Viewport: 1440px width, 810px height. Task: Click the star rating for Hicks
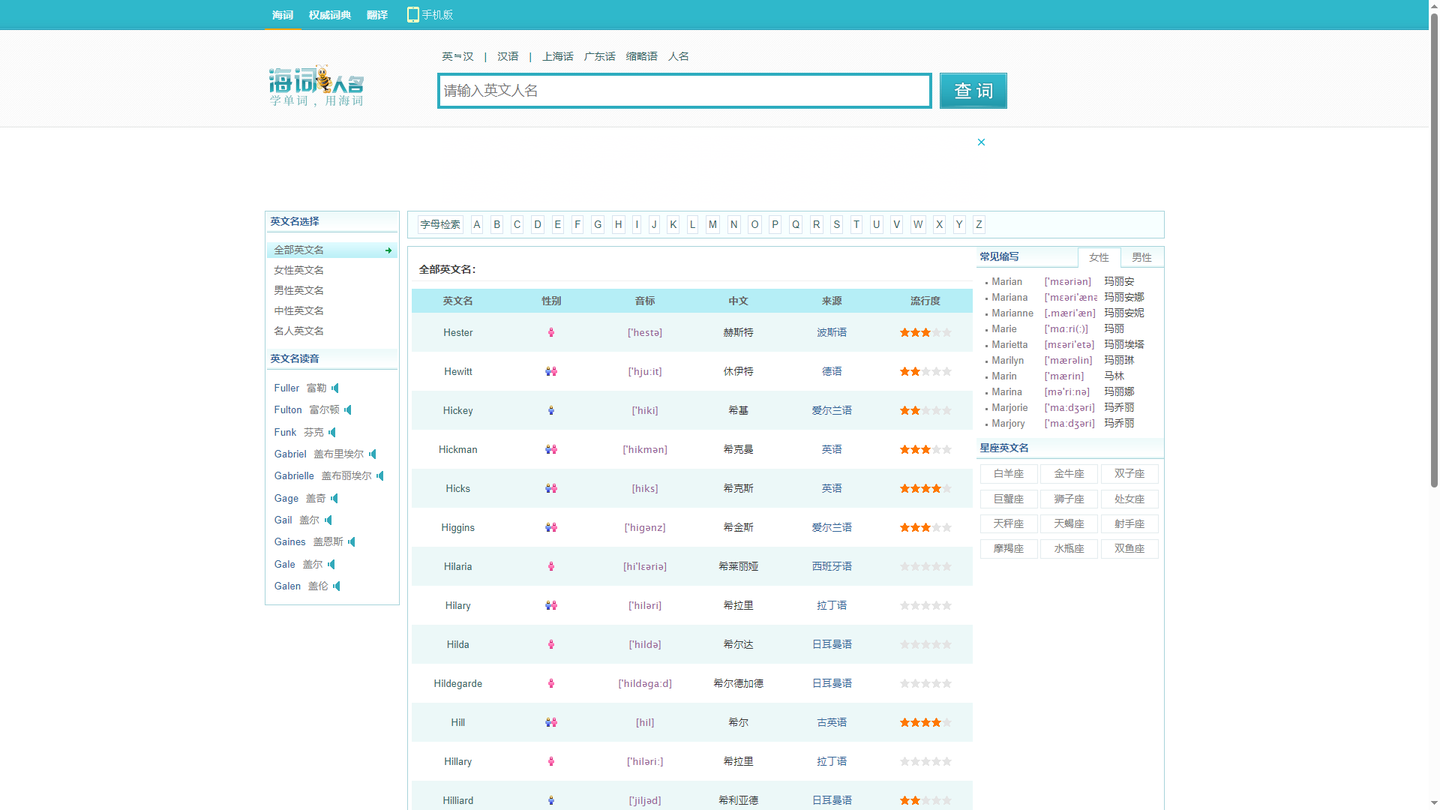(925, 488)
